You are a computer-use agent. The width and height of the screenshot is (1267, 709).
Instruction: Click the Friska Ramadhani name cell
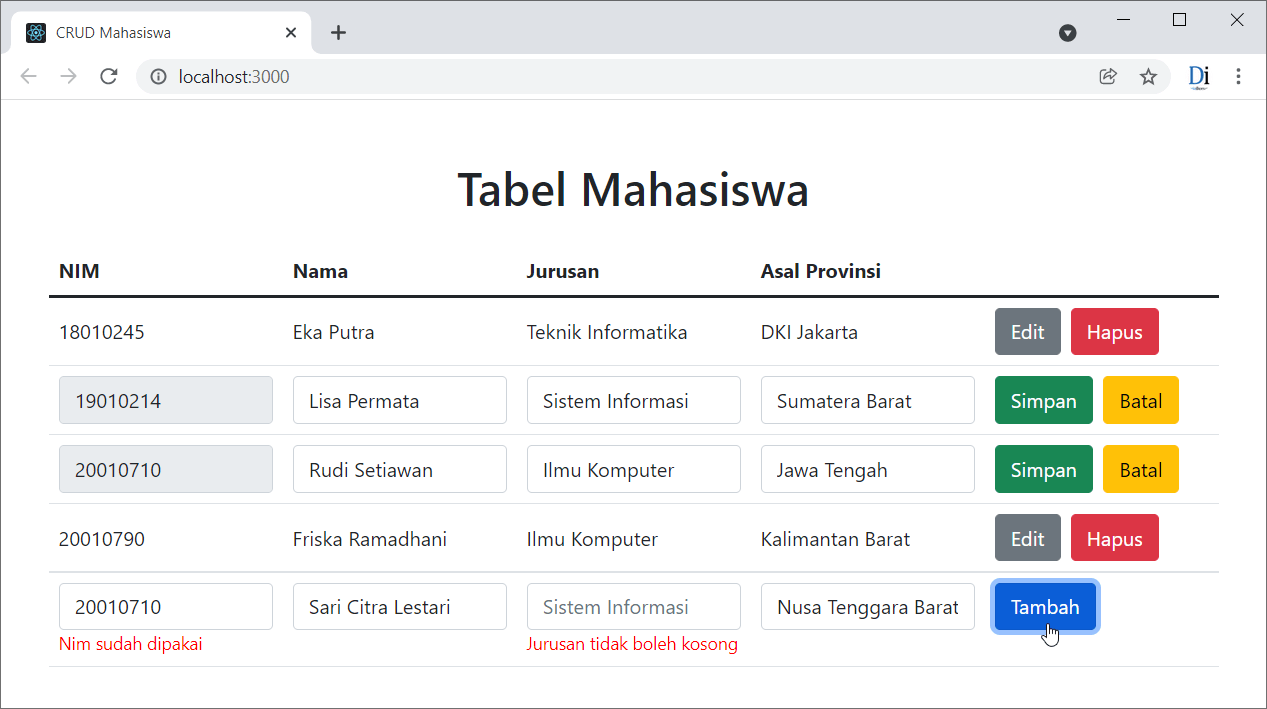(370, 539)
